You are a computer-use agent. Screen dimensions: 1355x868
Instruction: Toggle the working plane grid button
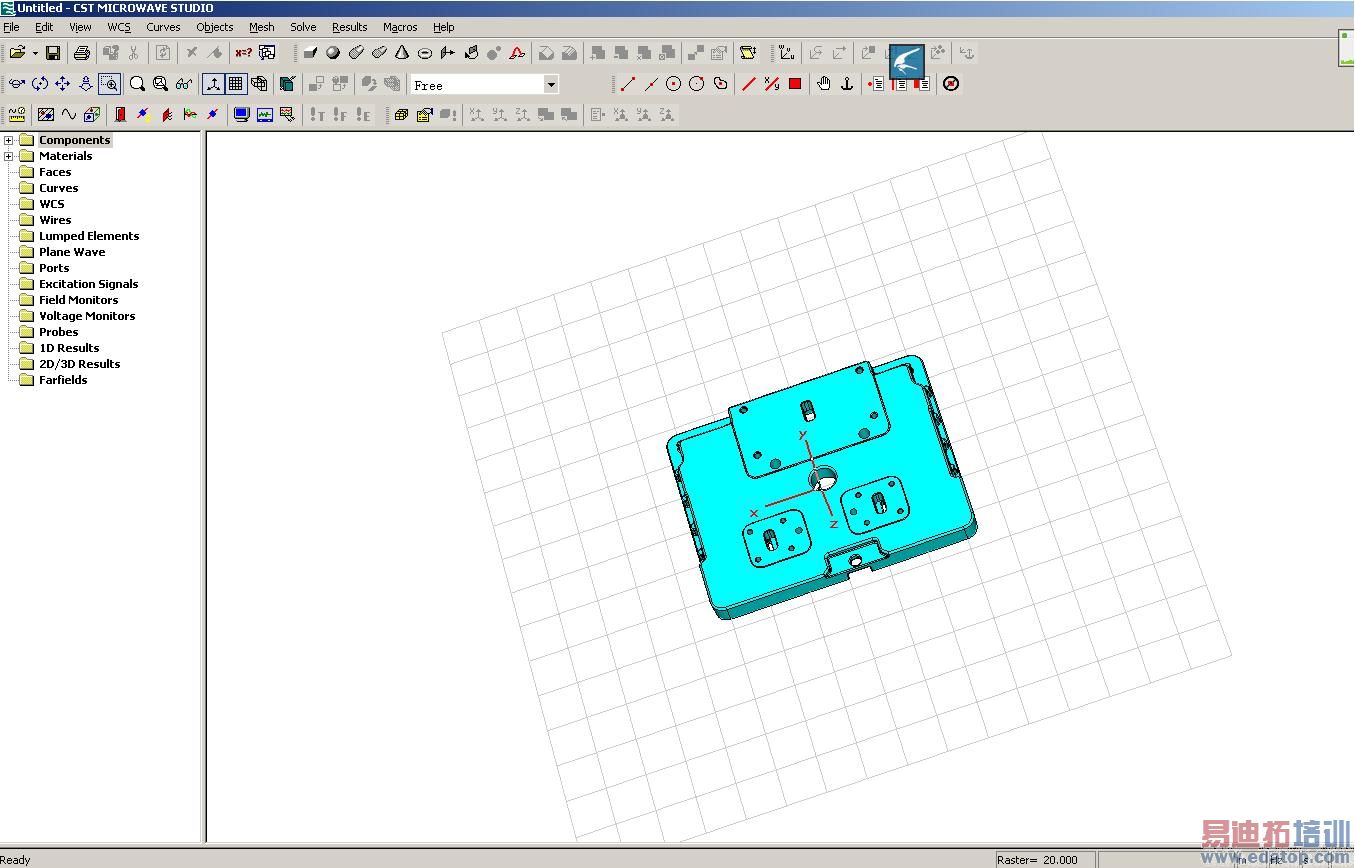(x=236, y=84)
